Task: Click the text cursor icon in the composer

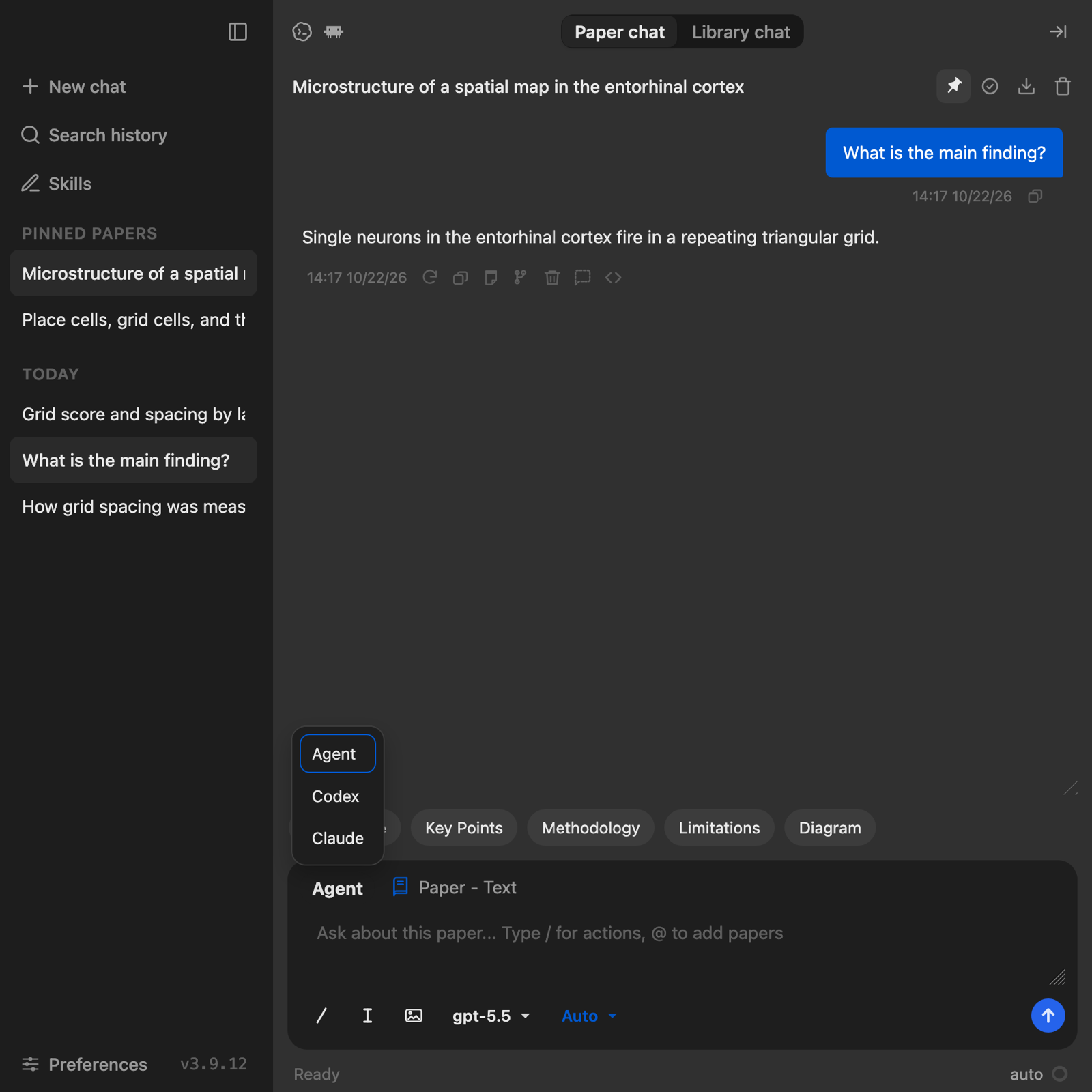Action: (367, 1016)
